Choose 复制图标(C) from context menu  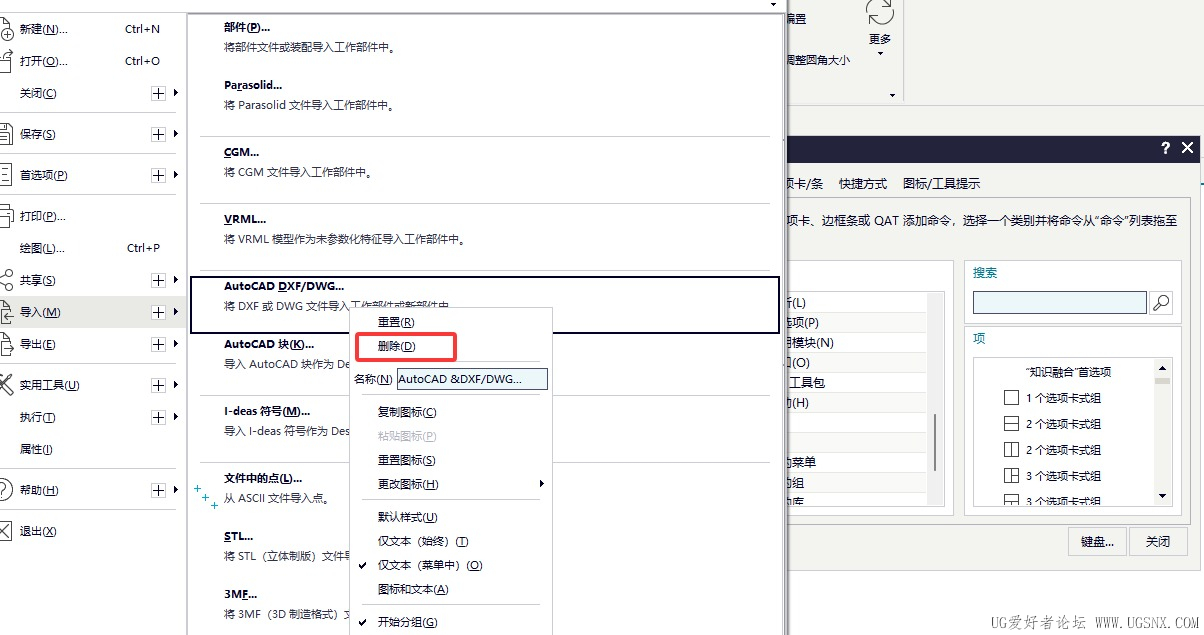tap(407, 412)
